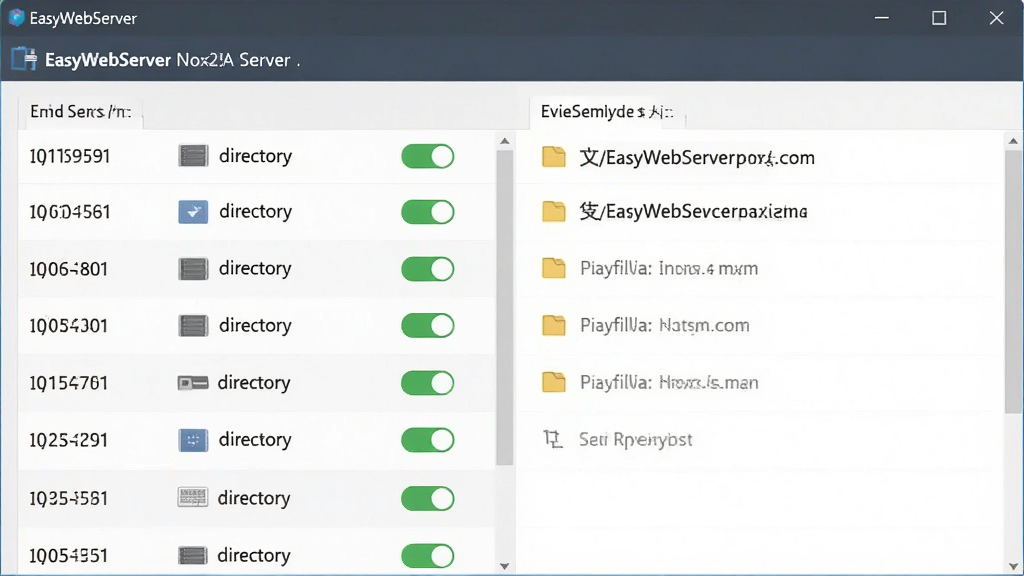
Task: Click the blue dotted icon in row 10254291
Action: (x=193, y=440)
